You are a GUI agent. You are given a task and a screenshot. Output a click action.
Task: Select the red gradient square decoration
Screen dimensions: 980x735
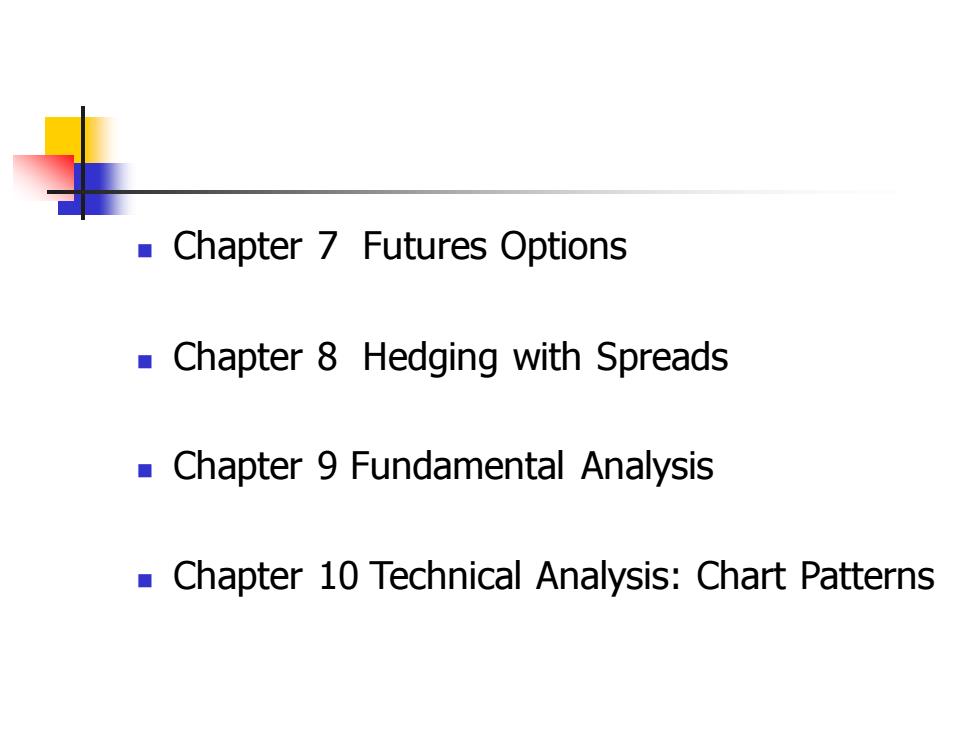(42, 176)
